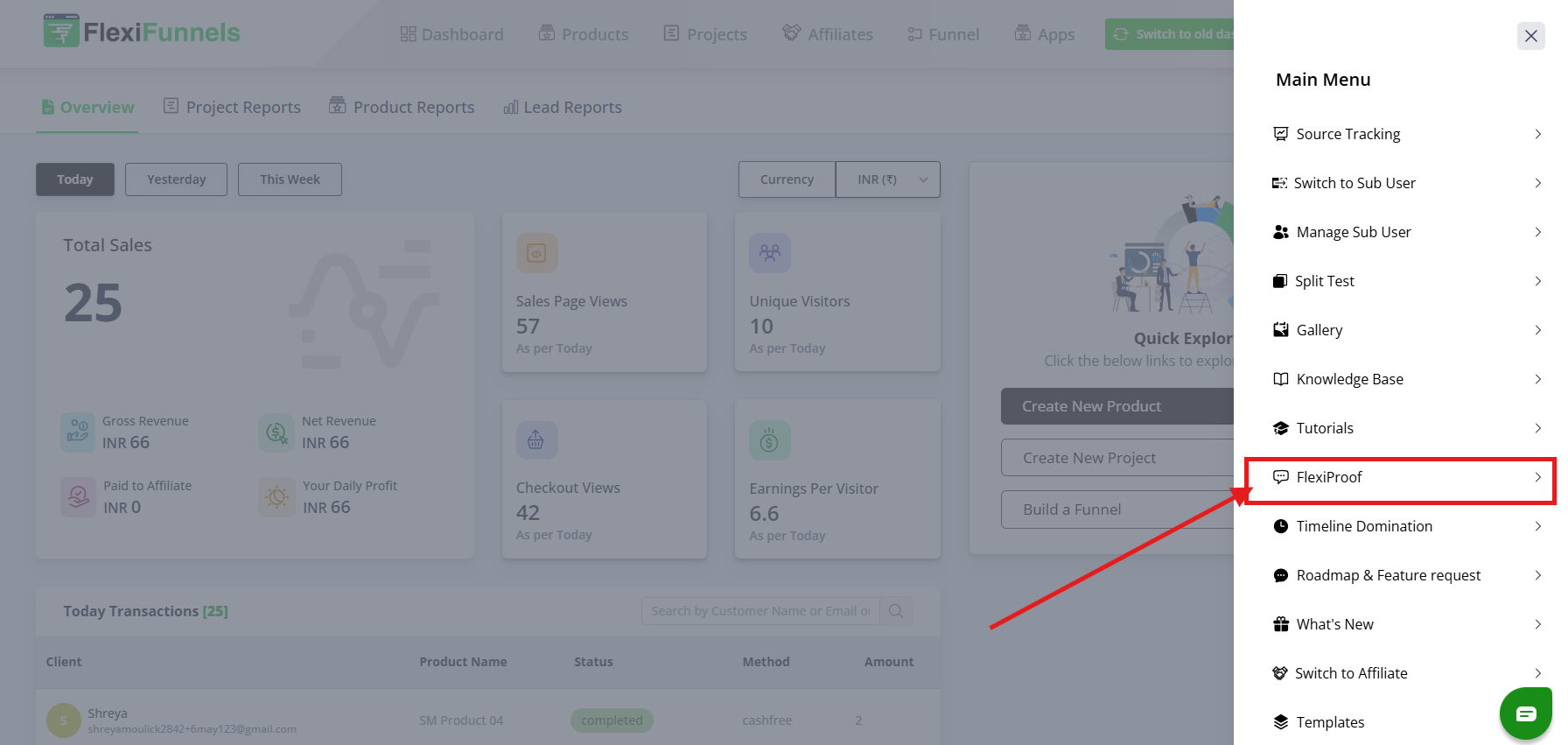Click the What's New gift icon
This screenshot has height=745, width=1568.
point(1281,624)
